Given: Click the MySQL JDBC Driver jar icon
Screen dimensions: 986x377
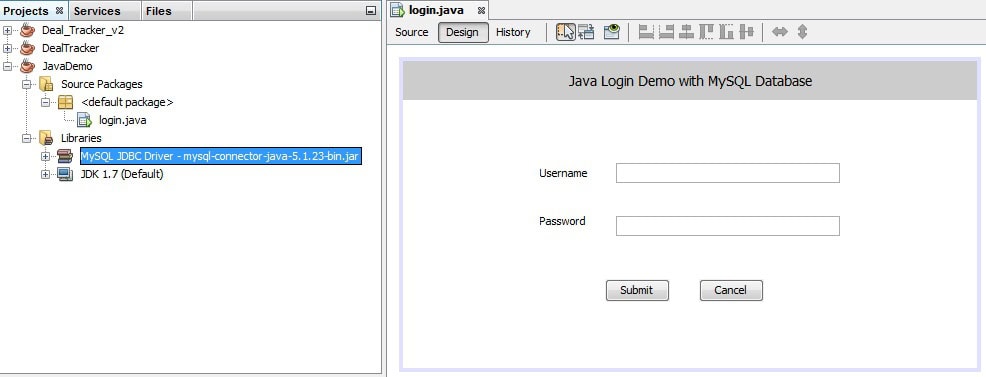Looking at the screenshot, I should 65,156.
